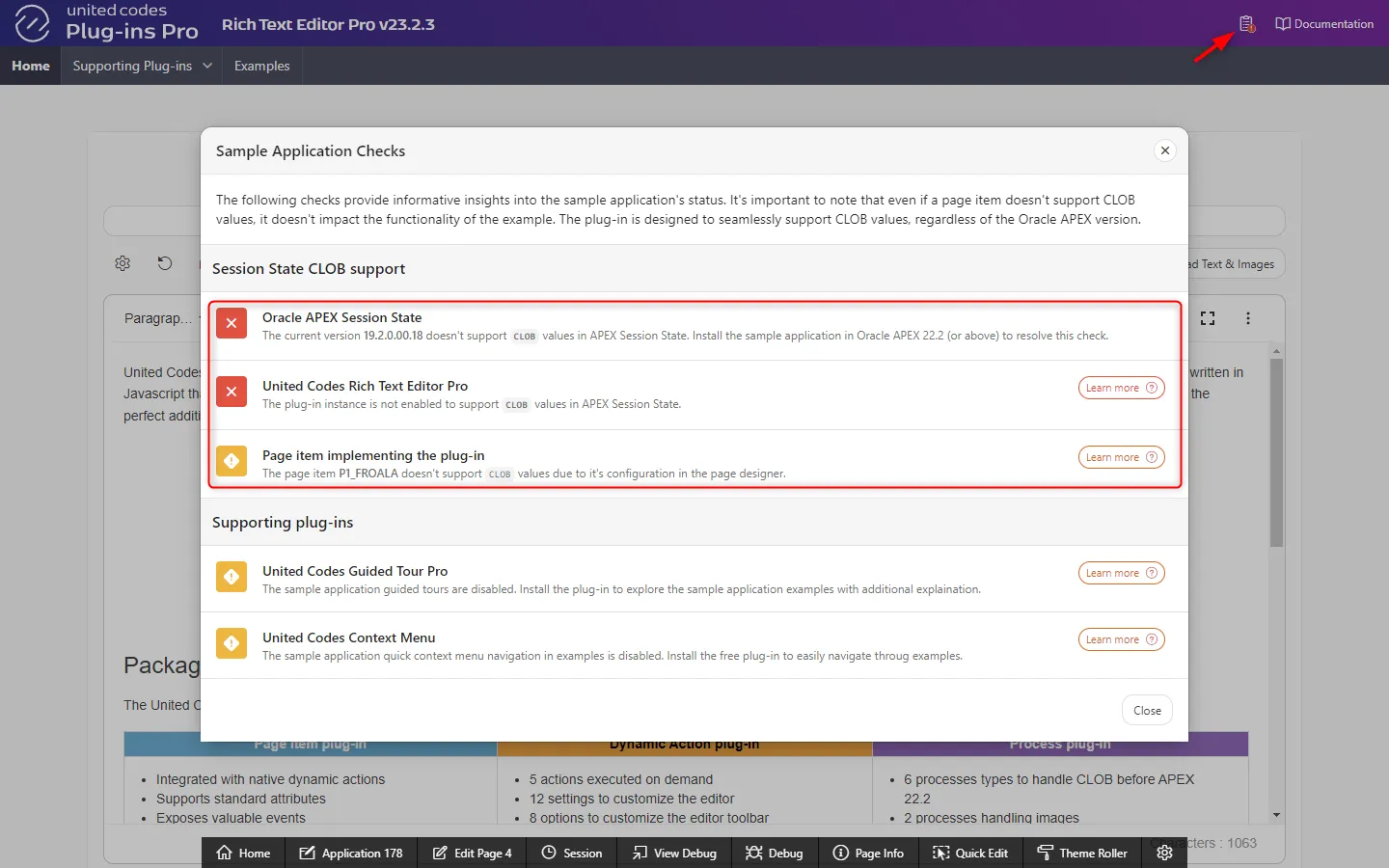Click the editor vertical scrollbar
This screenshot has width=1389, height=868.
click(1276, 453)
